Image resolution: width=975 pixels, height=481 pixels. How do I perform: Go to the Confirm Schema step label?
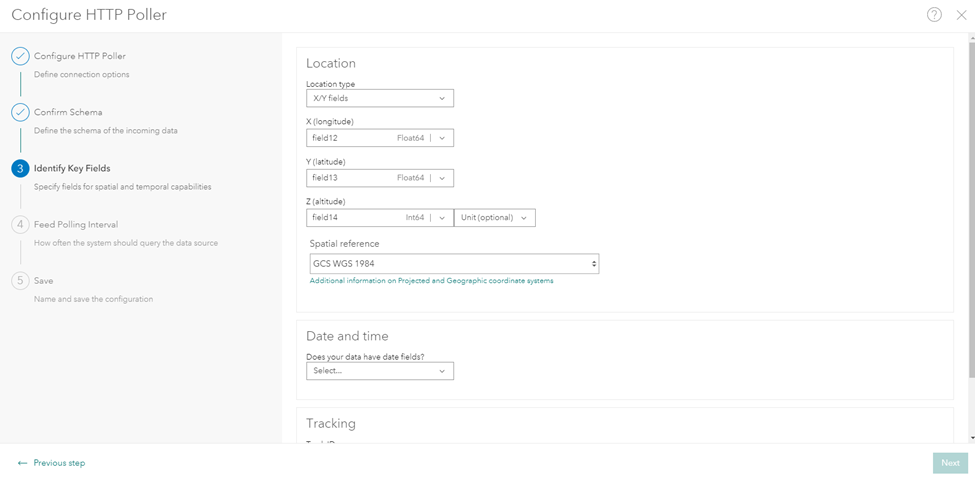(68, 112)
